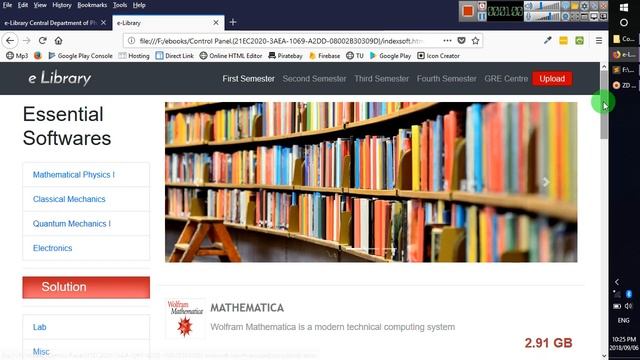Save page to Pocket icon
The image size is (640, 360).
[x=461, y=40]
